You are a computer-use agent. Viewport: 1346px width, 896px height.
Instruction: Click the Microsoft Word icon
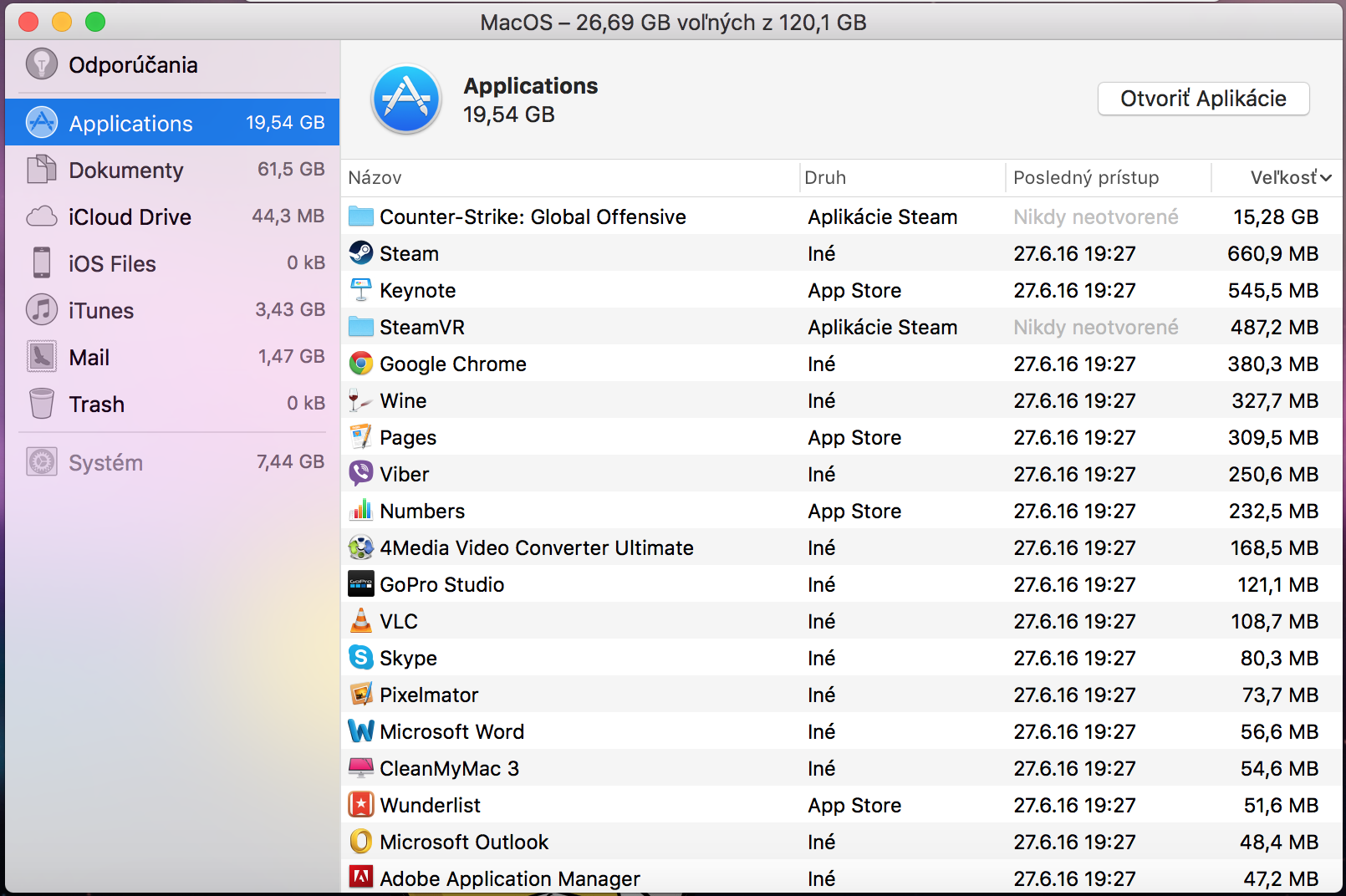[x=360, y=731]
